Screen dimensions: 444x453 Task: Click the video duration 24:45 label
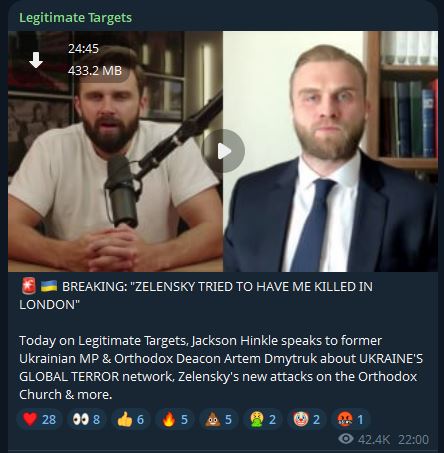click(x=83, y=49)
